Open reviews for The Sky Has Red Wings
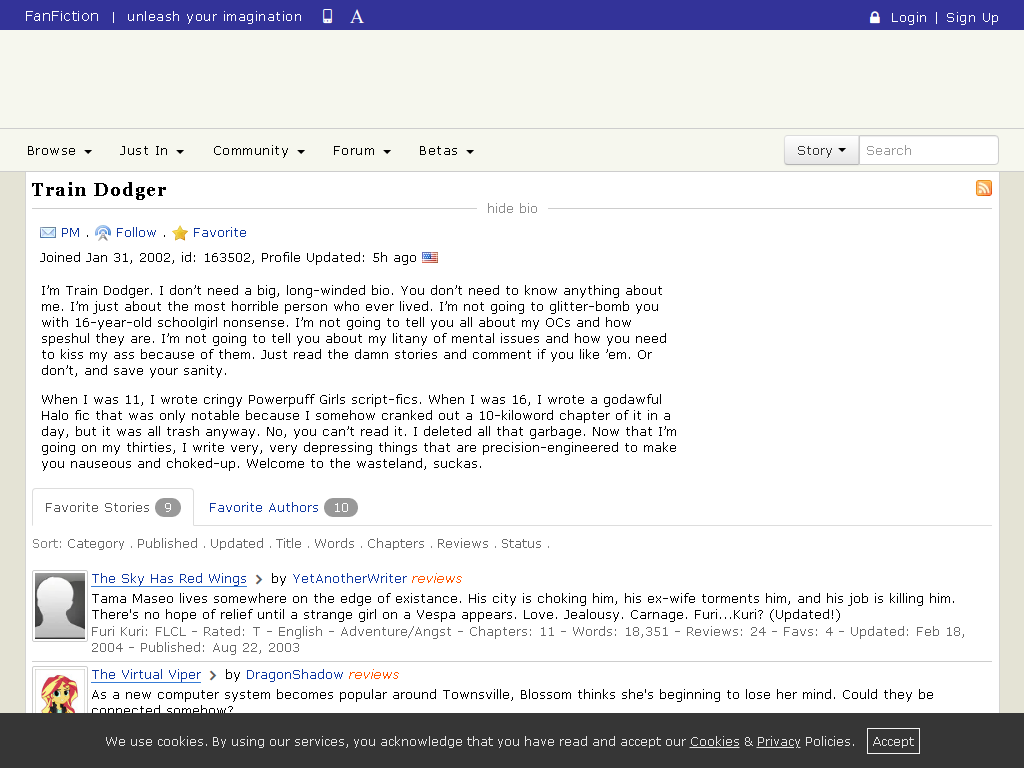This screenshot has width=1024, height=768. pos(436,579)
